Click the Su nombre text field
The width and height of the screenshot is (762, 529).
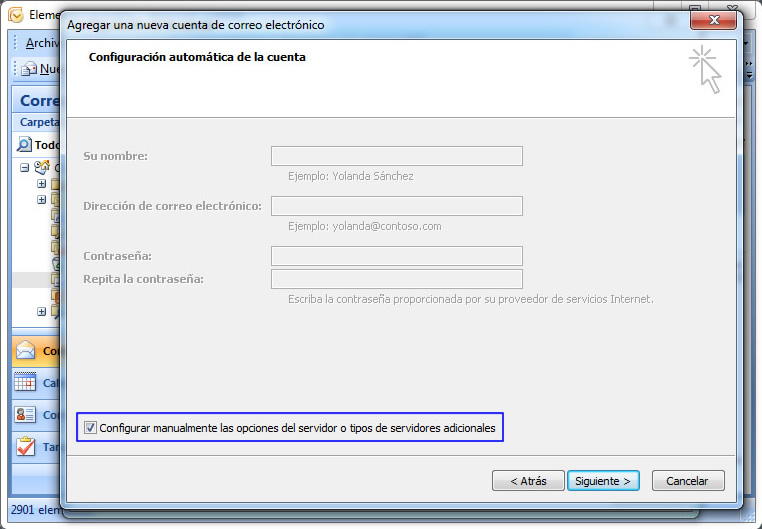(x=396, y=156)
